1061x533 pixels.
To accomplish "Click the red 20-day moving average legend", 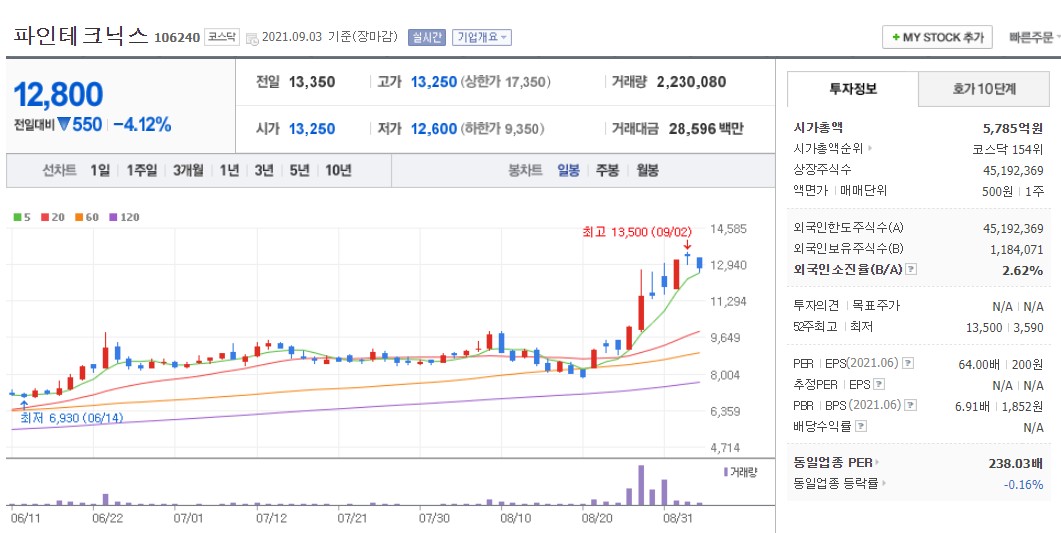I will tap(53, 217).
